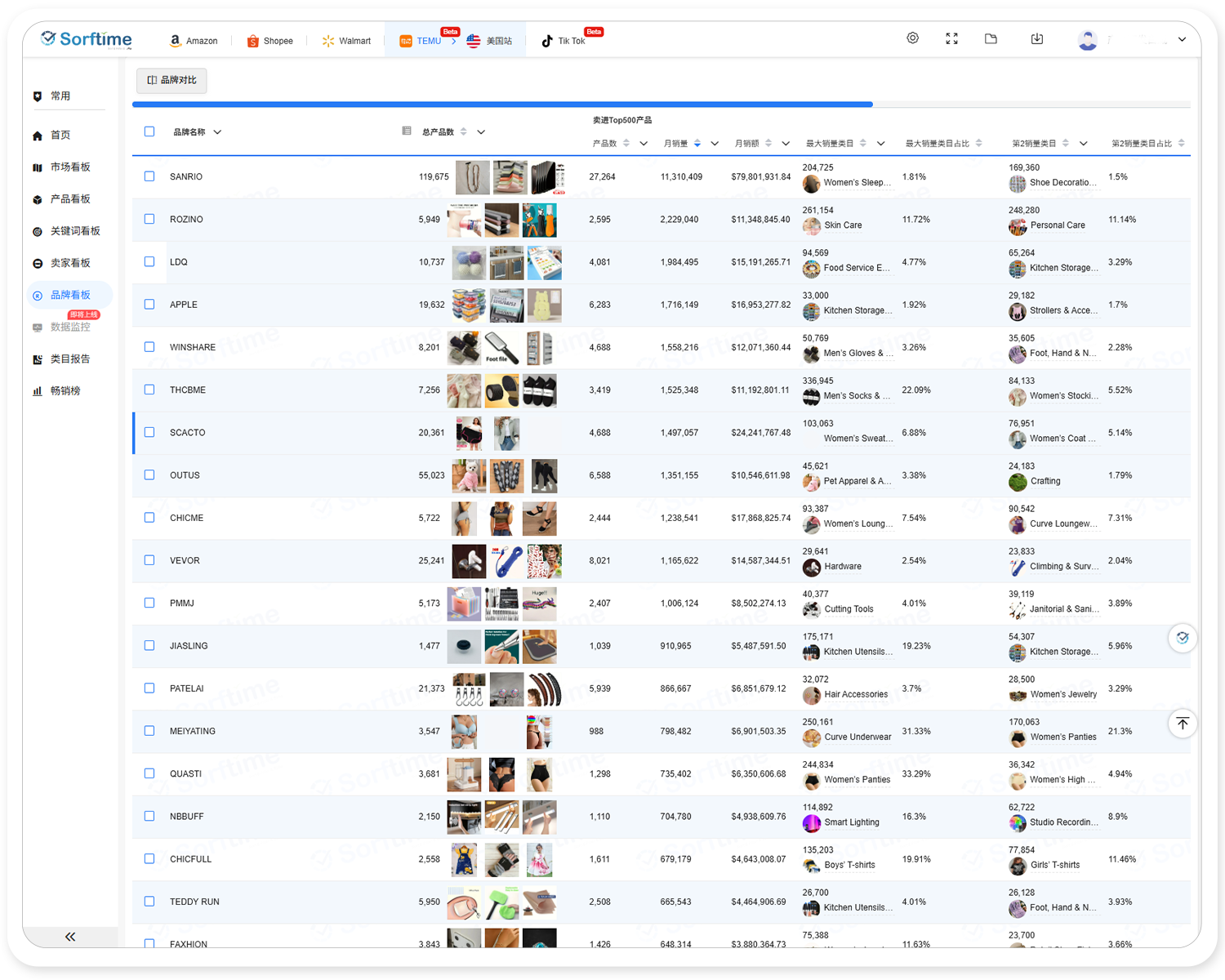Collapse the sidebar with double-chevron icon

tap(70, 937)
